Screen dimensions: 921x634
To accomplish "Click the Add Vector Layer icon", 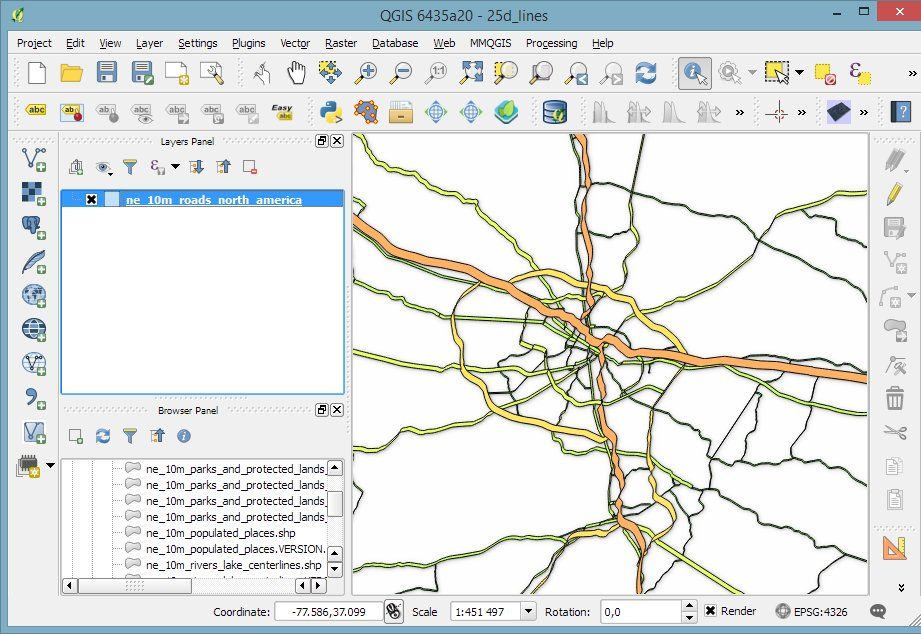I will [34, 158].
